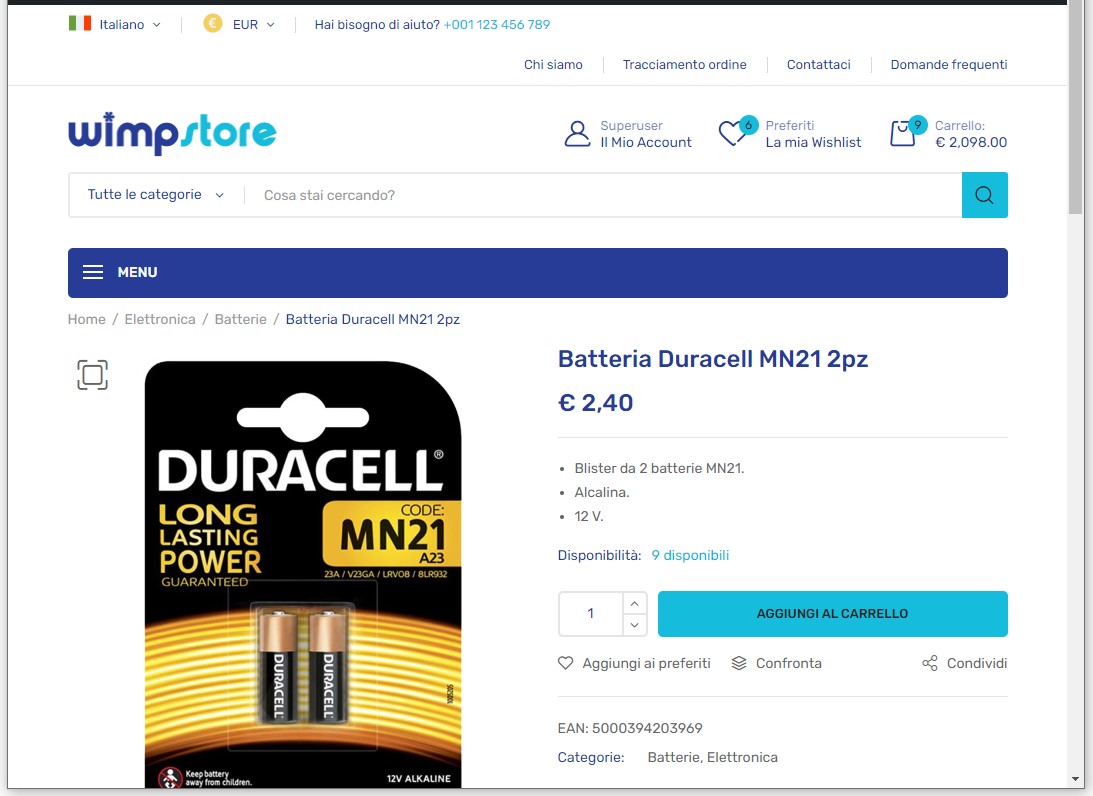The width and height of the screenshot is (1093, 796).
Task: Open the Chi siamo page
Action: pyautogui.click(x=553, y=64)
